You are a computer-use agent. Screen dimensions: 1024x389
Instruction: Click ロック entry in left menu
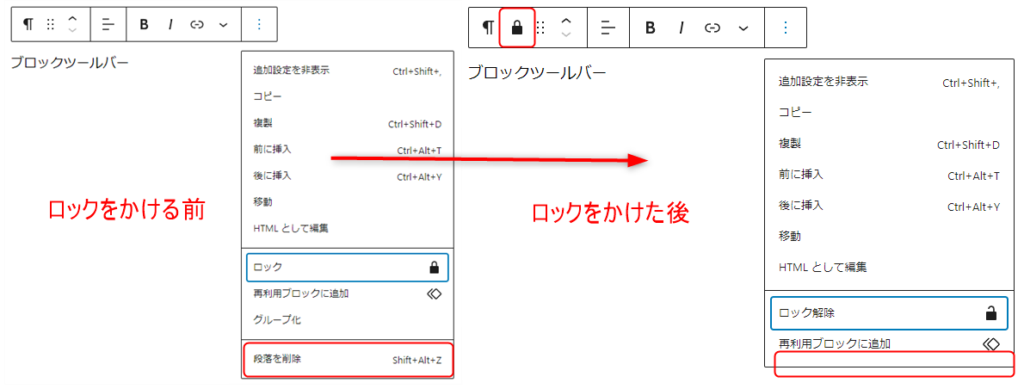(x=347, y=267)
